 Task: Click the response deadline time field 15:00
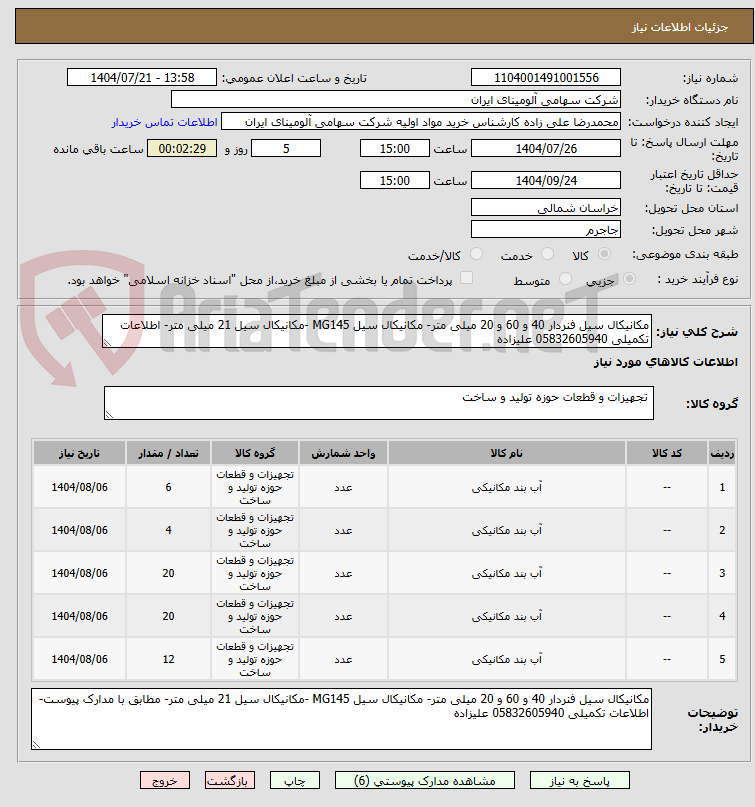pyautogui.click(x=395, y=149)
